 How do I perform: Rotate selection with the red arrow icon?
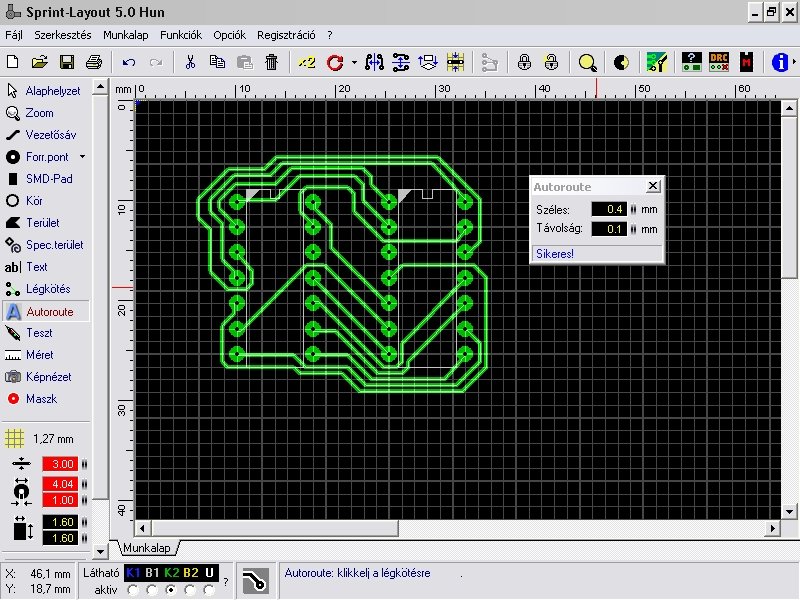click(335, 62)
